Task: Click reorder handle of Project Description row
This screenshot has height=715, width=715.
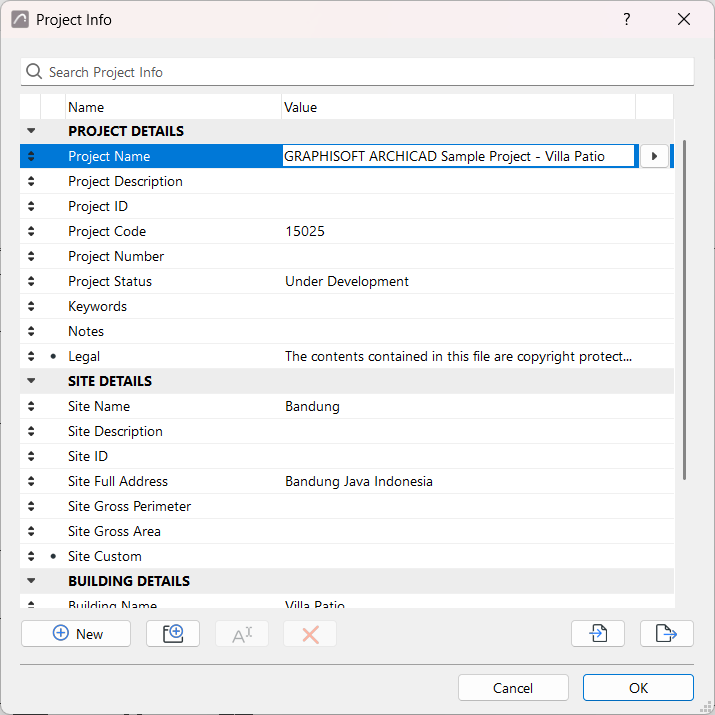Action: click(31, 181)
